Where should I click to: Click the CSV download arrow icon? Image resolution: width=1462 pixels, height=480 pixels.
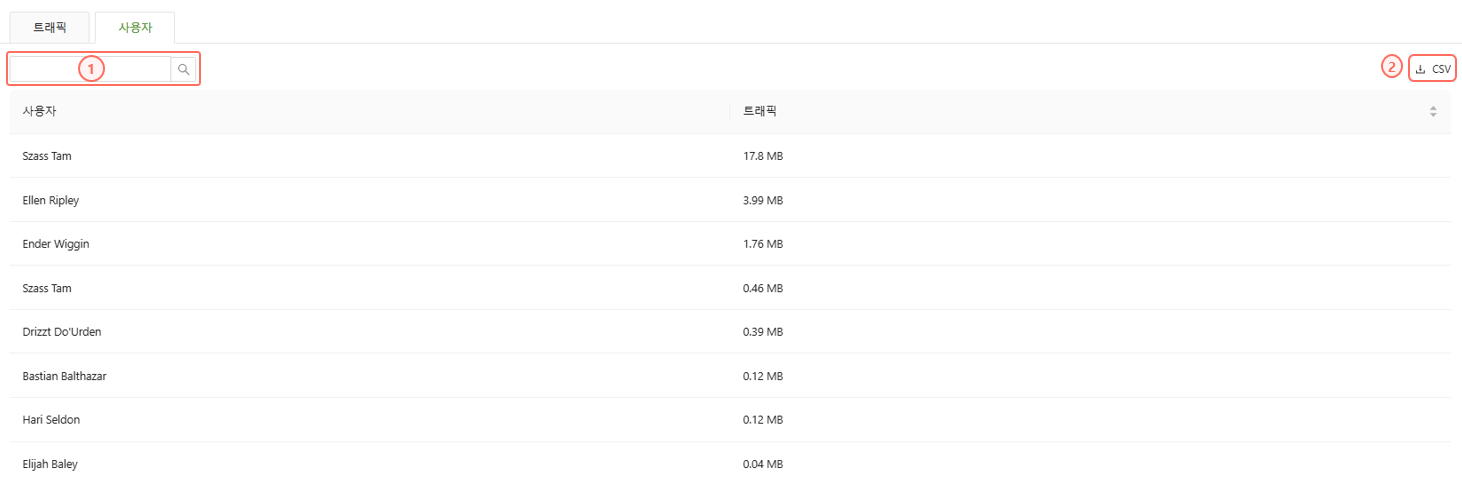[x=1420, y=69]
